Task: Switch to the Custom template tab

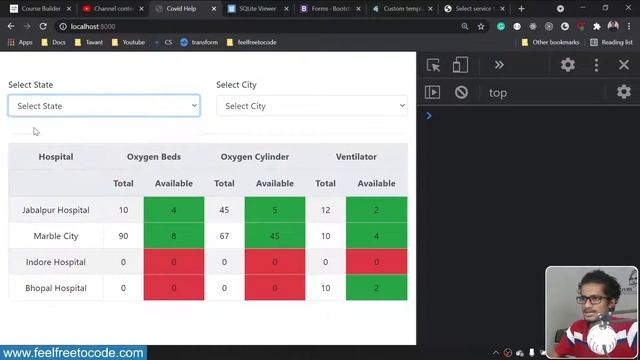Action: [402, 9]
